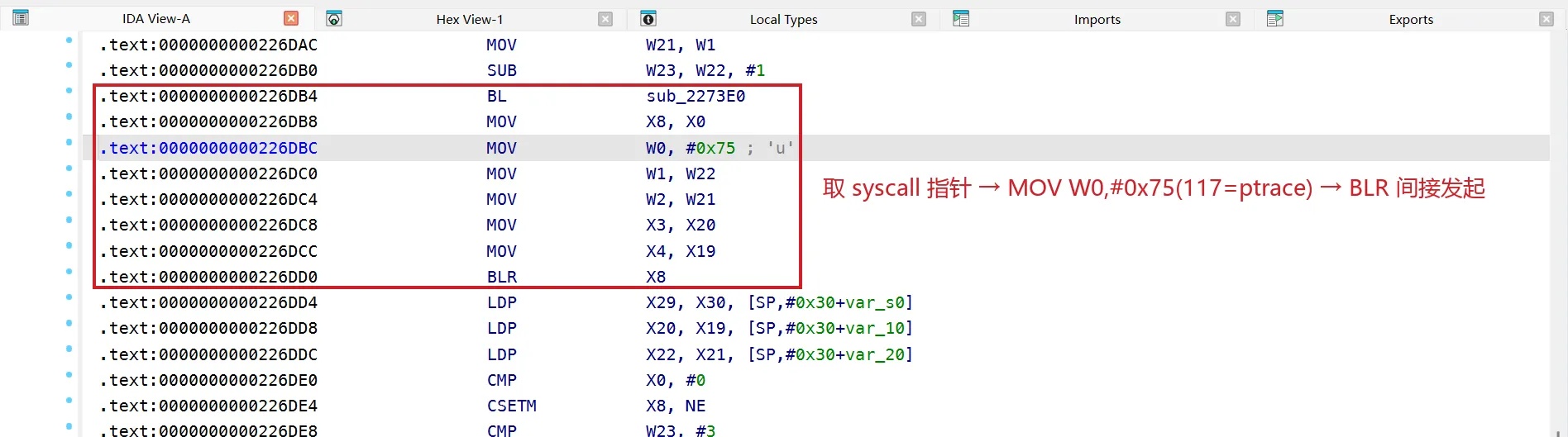The height and width of the screenshot is (437, 1568).
Task: Click operands X3, X20
Action: [x=681, y=225]
